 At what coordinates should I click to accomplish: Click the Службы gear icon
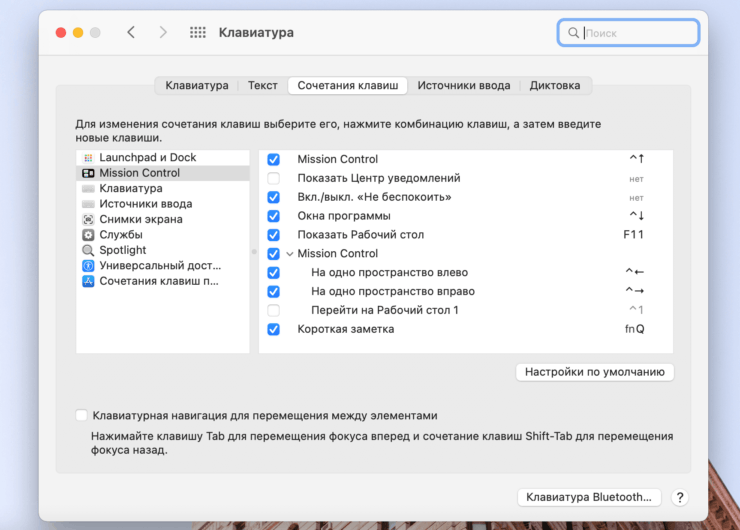click(x=88, y=235)
